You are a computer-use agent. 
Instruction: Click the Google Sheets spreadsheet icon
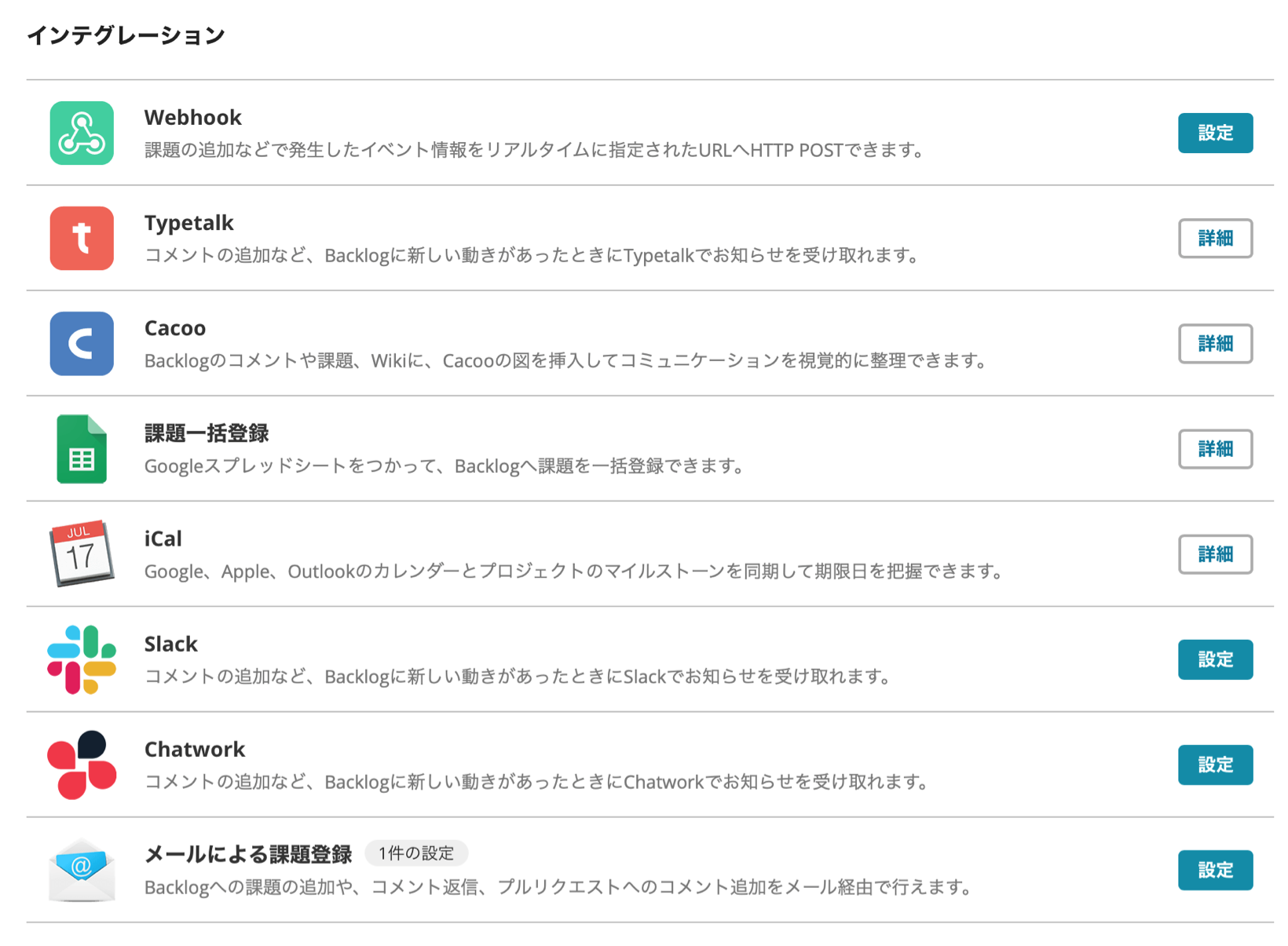82,448
